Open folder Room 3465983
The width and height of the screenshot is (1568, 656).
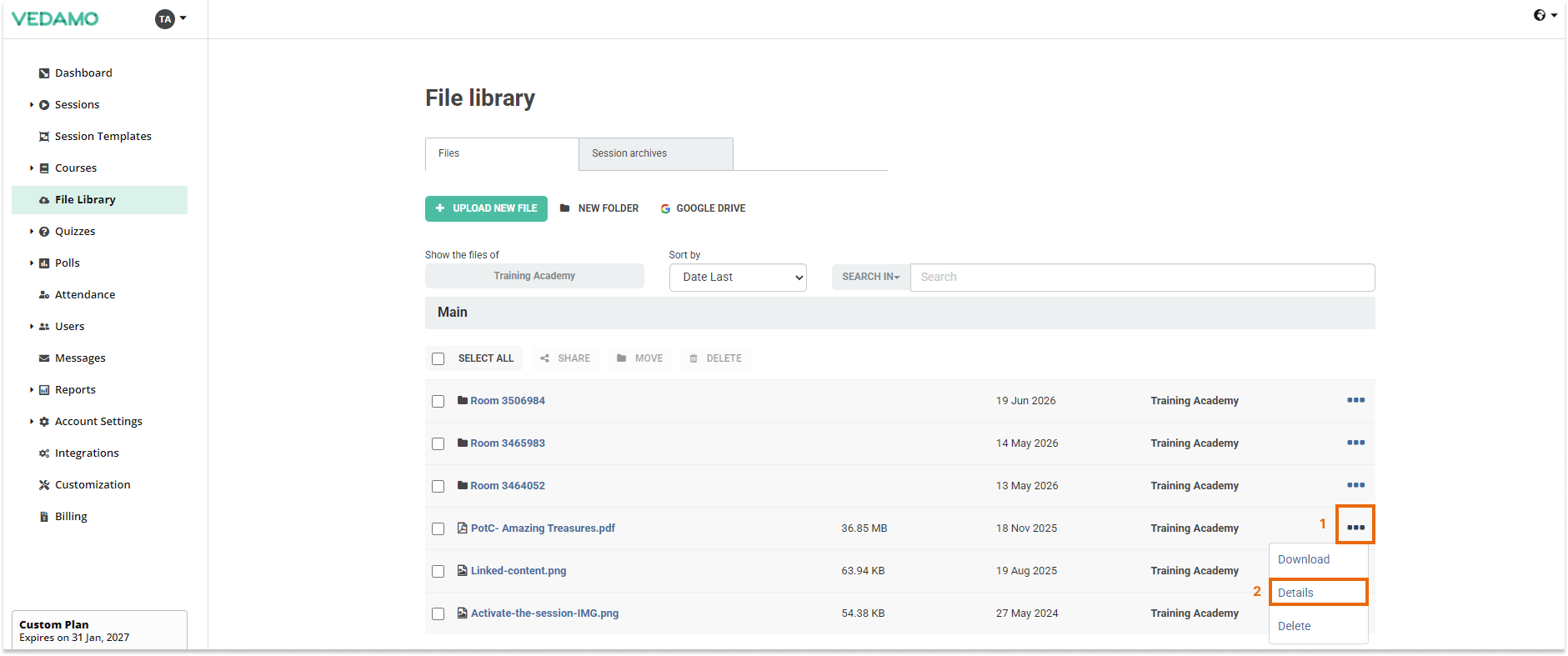[507, 443]
